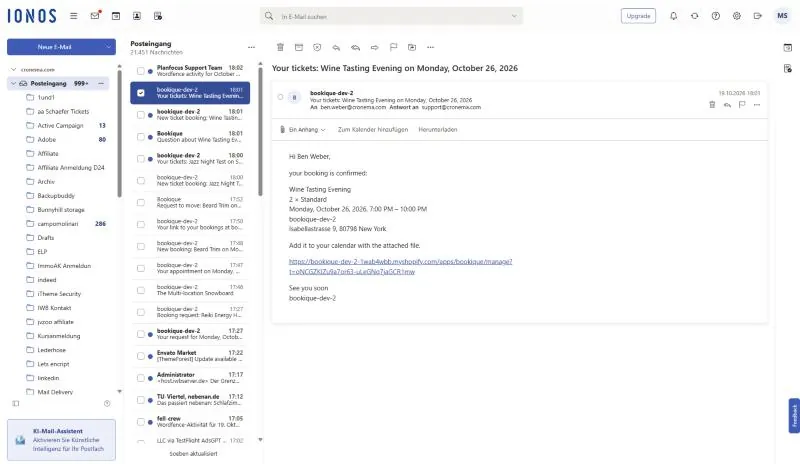
Task: Open the Mail app icon in top bar
Action: pos(95,16)
